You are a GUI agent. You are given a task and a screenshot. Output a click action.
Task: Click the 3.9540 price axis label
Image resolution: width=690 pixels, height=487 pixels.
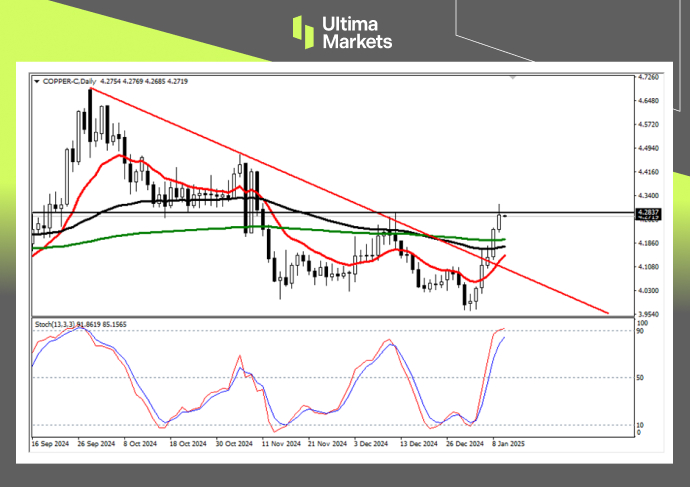(x=648, y=314)
